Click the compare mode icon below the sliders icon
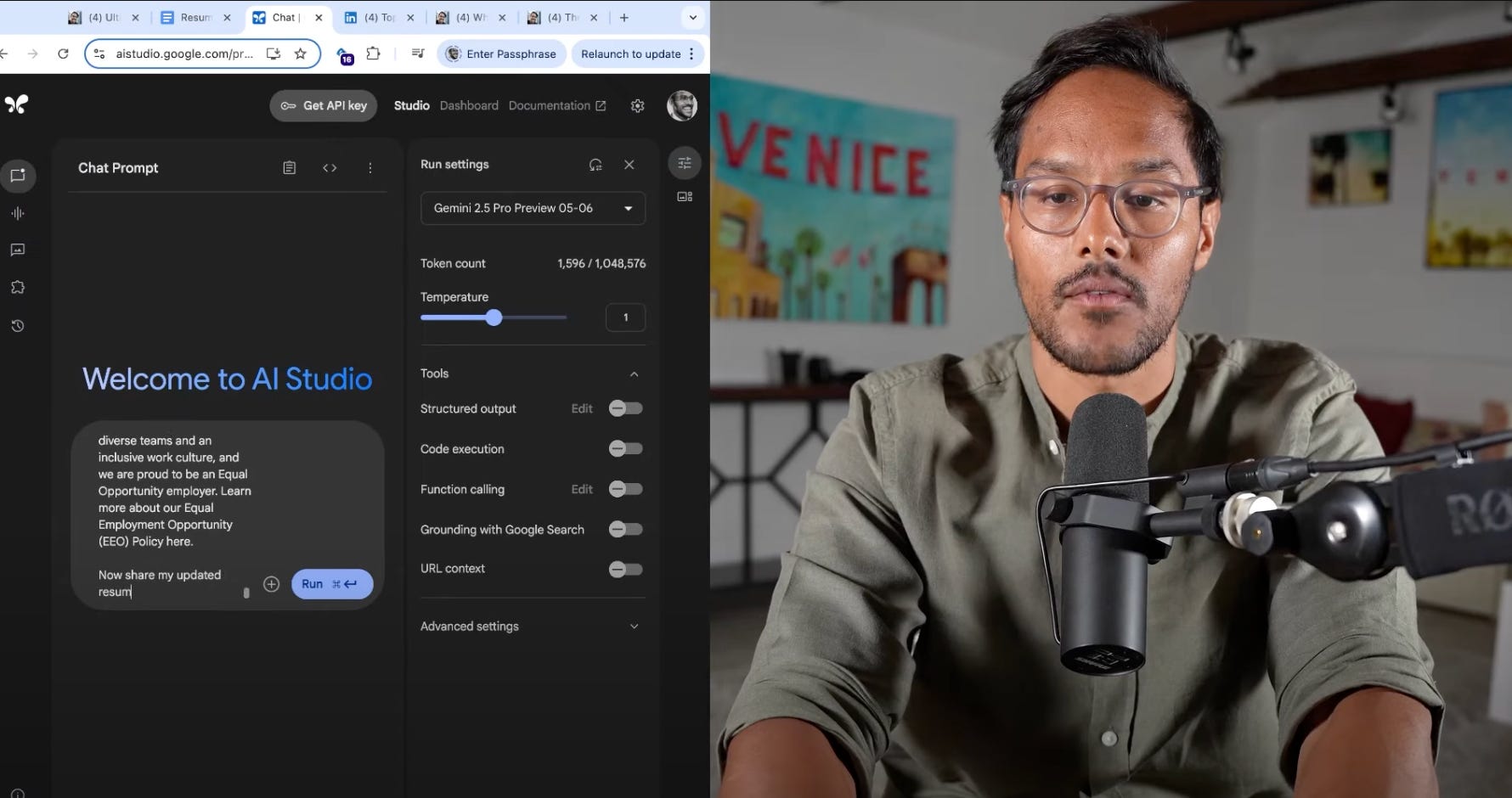 685,197
